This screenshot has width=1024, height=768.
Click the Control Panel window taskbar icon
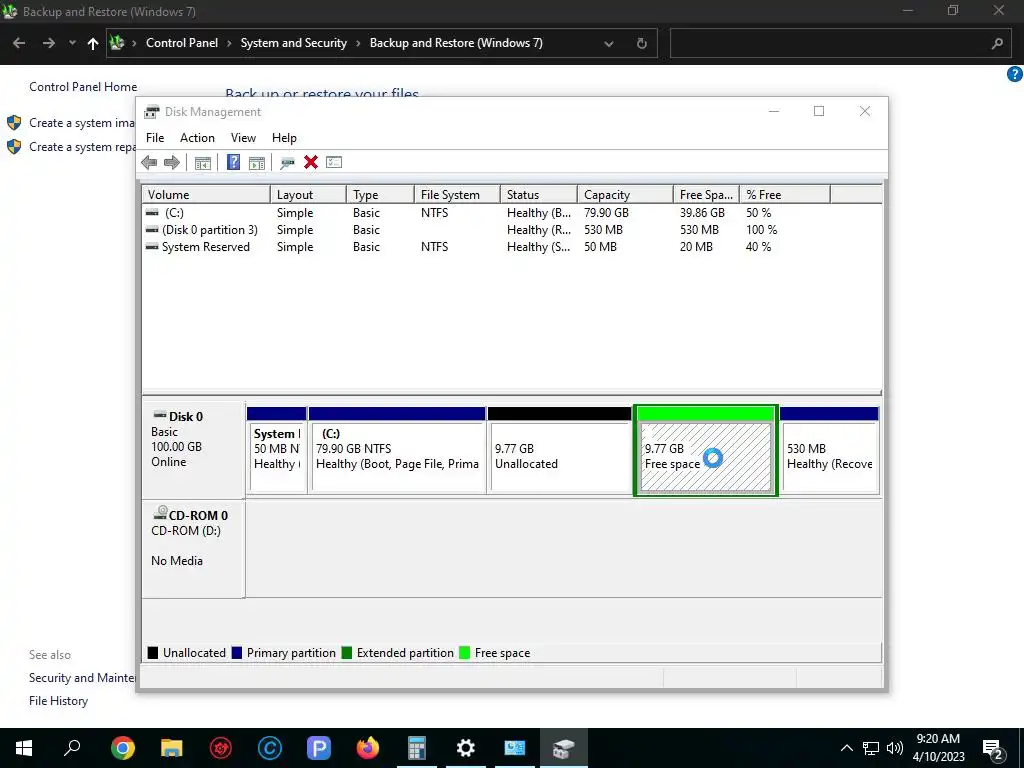tap(515, 748)
